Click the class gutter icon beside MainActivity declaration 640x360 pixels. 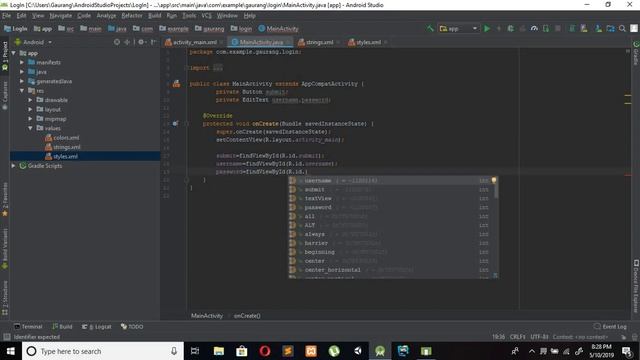(176, 84)
